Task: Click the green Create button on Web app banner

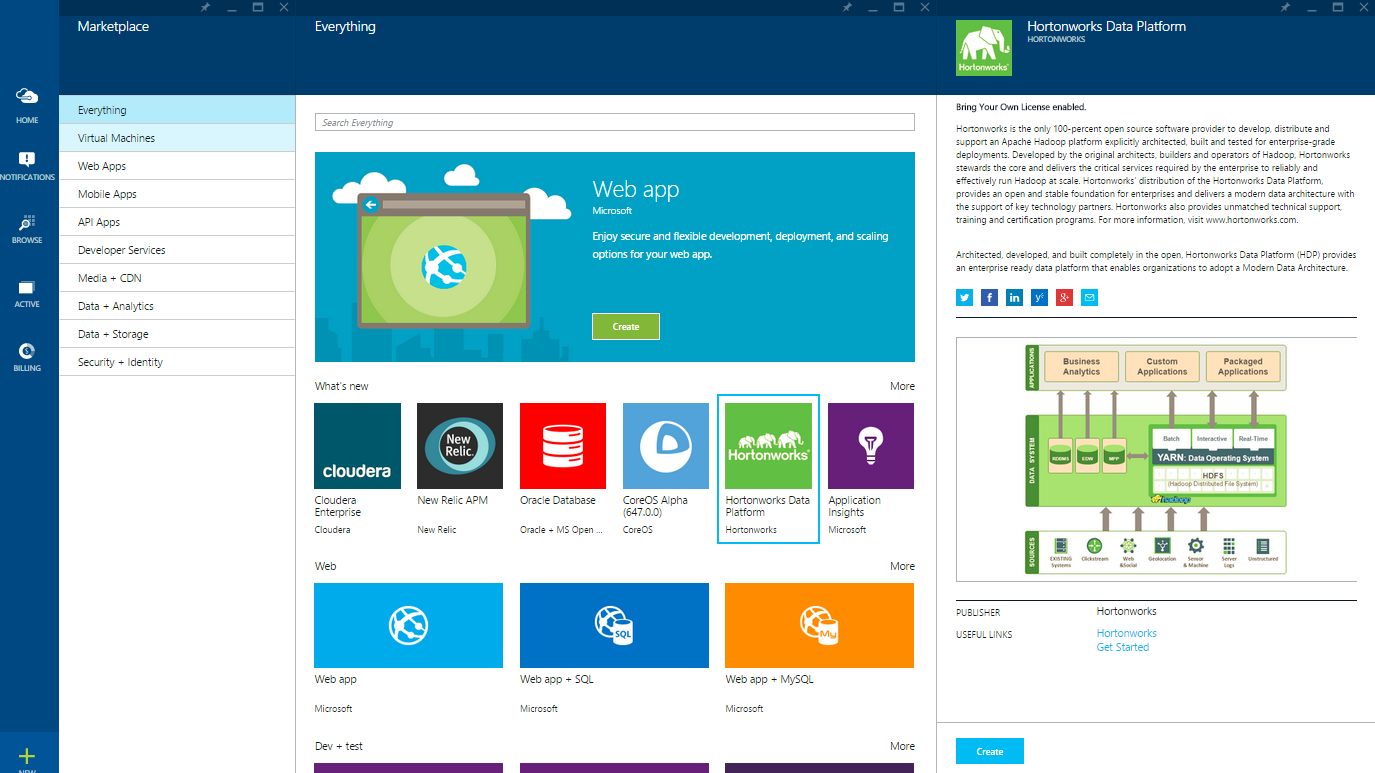Action: click(x=625, y=326)
